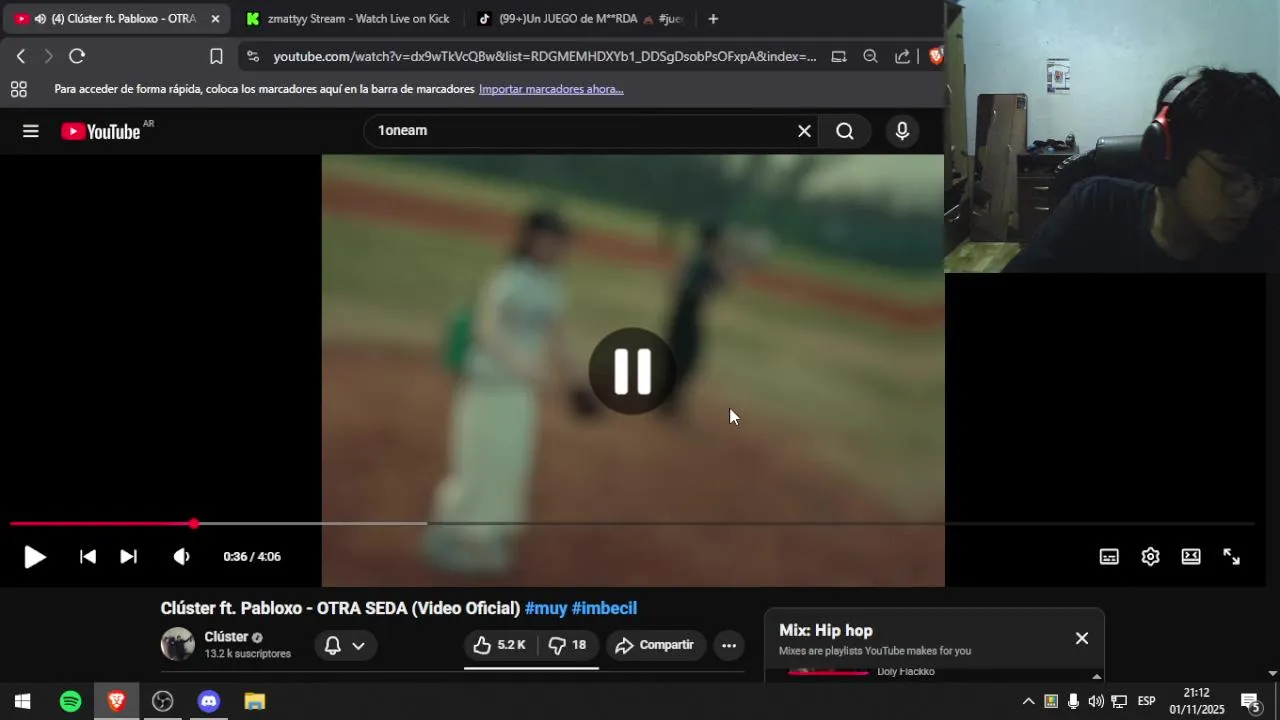The height and width of the screenshot is (720, 1280).
Task: Switch to the Clúster ft. Pabloxo YouTube tab
Action: (x=115, y=18)
